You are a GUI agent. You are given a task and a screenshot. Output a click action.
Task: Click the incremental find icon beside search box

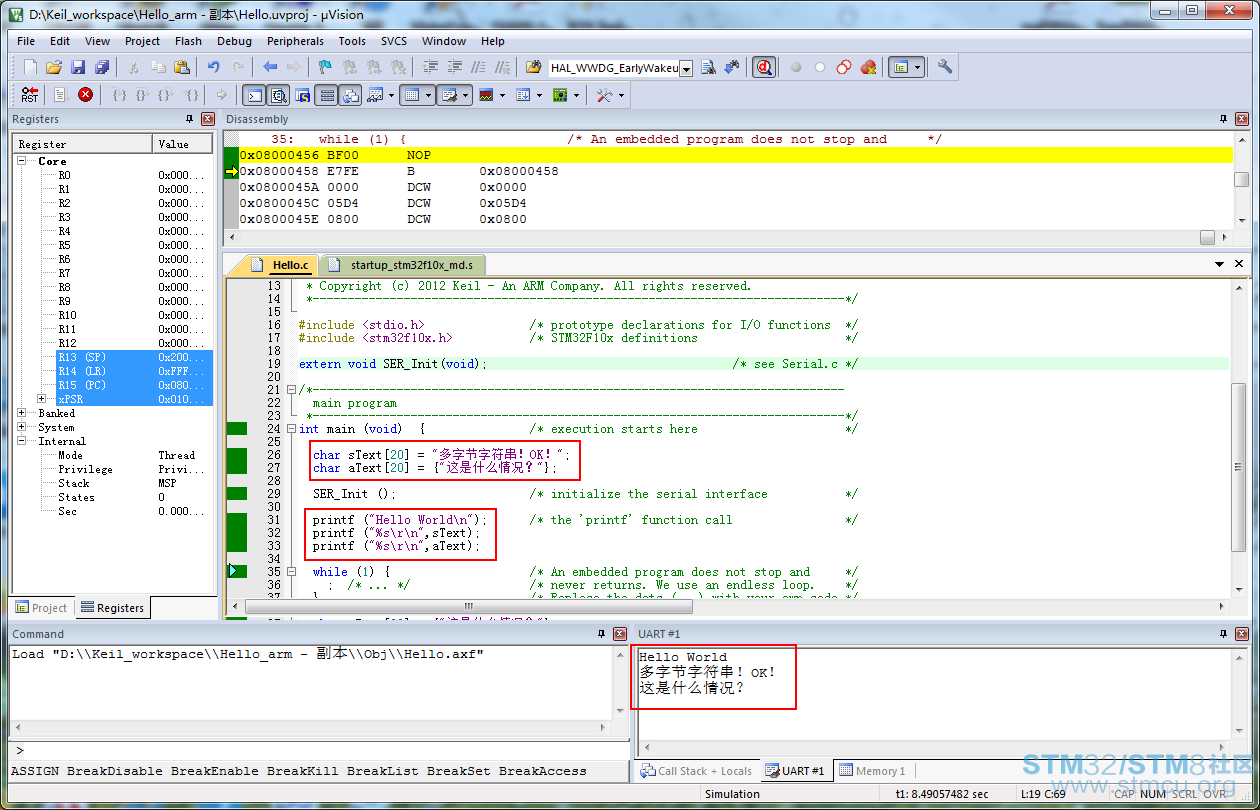coord(732,67)
